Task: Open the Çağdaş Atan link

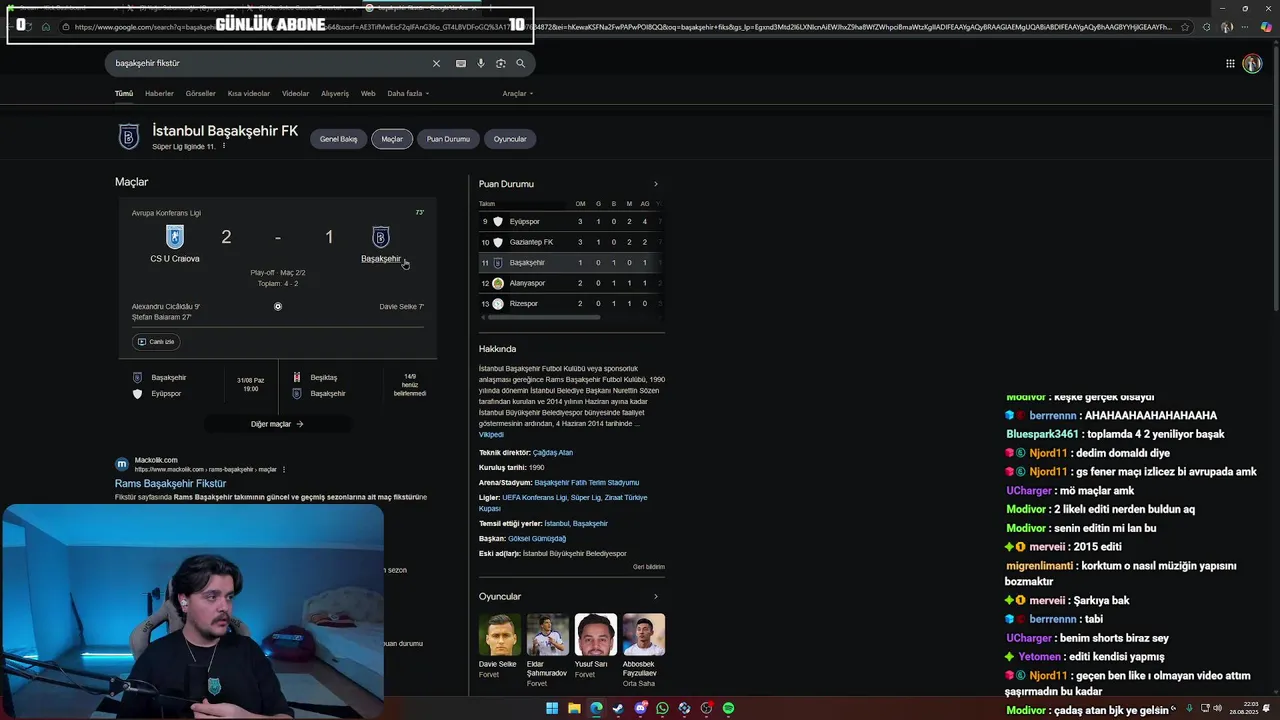Action: pyautogui.click(x=553, y=453)
